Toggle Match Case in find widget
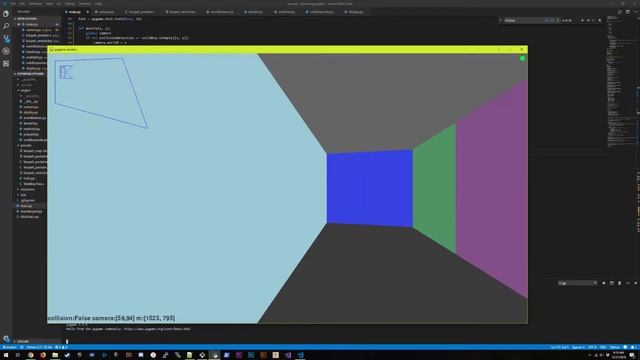The width and height of the screenshot is (640, 360). 547,20
